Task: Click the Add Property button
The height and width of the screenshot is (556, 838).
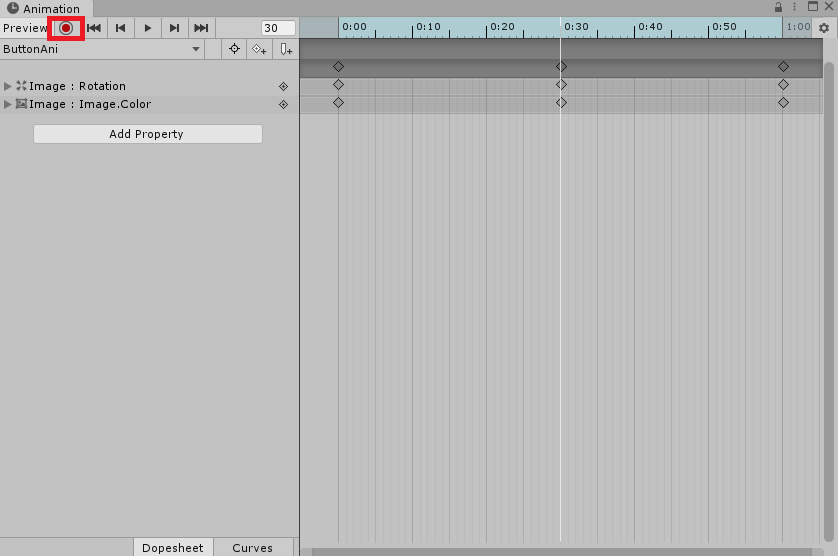Action: 148,134
